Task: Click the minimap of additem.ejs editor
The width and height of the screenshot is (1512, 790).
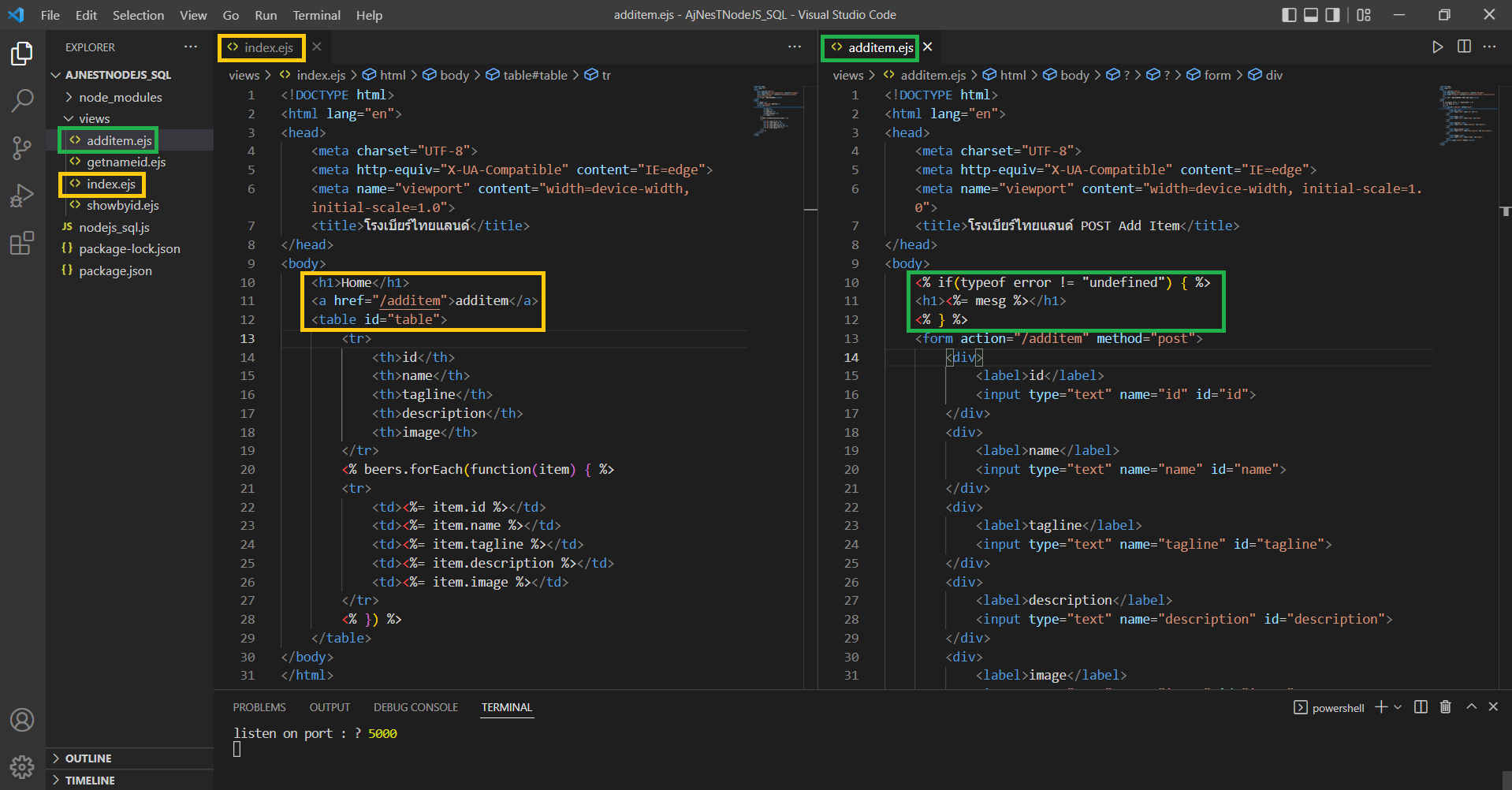Action: tap(1466, 116)
